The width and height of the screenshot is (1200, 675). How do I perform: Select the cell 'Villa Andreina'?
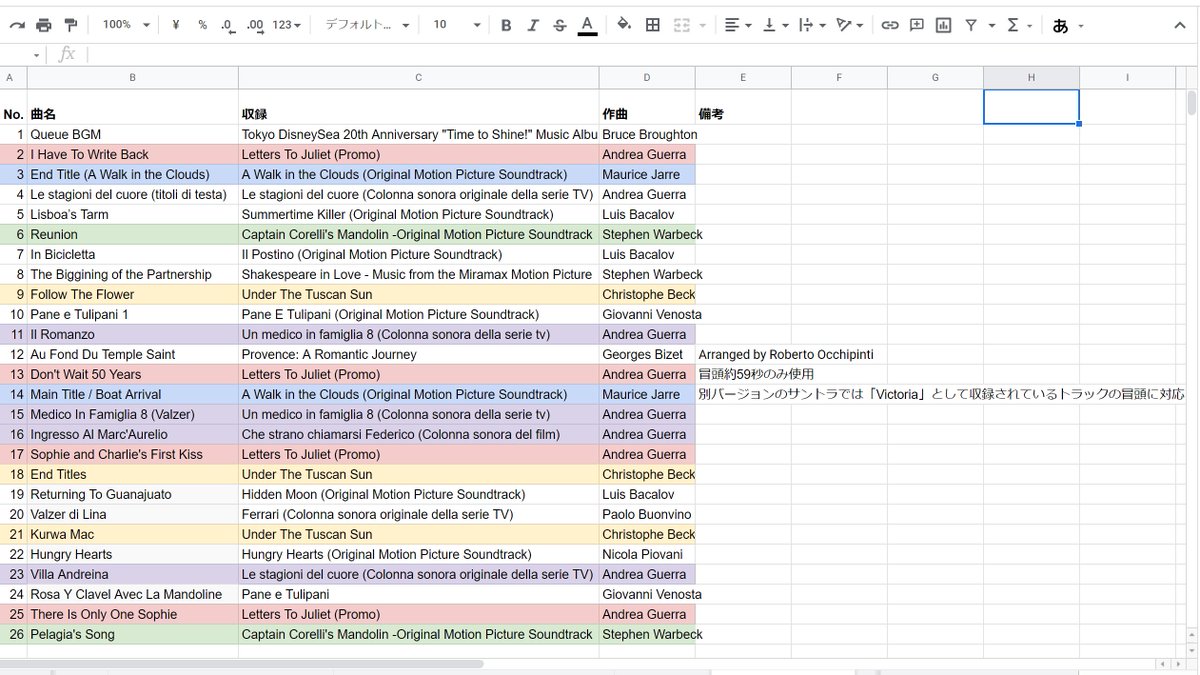pos(133,574)
